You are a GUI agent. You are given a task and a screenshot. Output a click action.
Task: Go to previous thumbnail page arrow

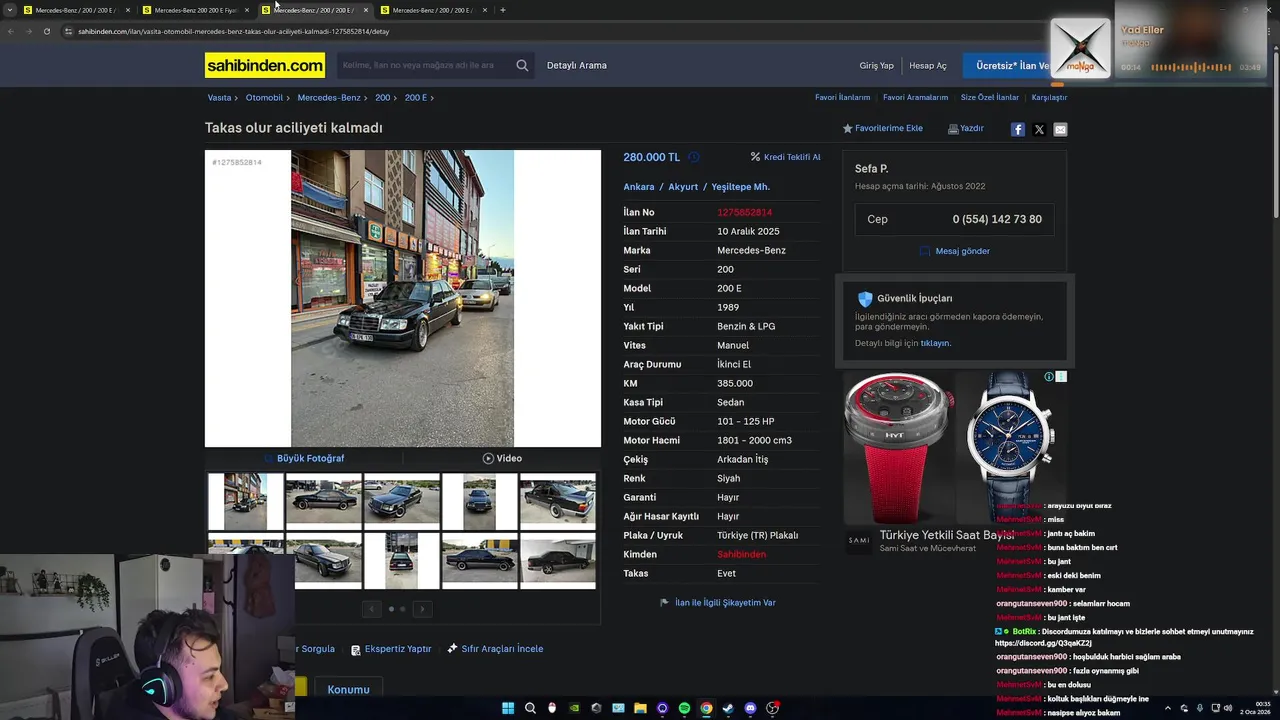click(x=372, y=609)
